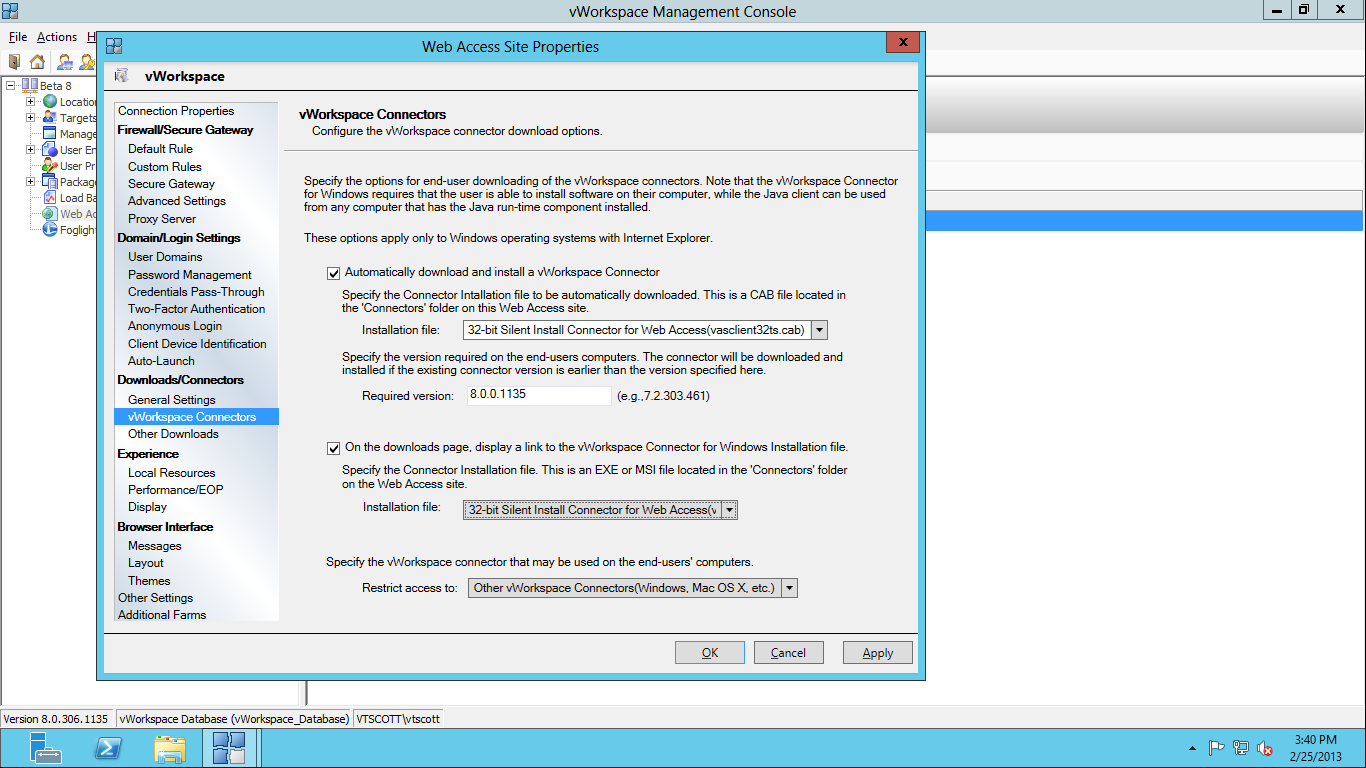
Task: Click the User Environment icon in tree
Action: (50, 149)
